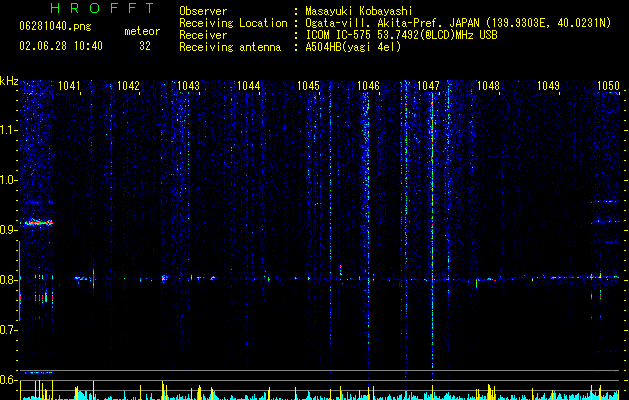The width and height of the screenshot is (629, 400).
Task: Click the 0.8 frequency axis label
Action: tap(9, 280)
